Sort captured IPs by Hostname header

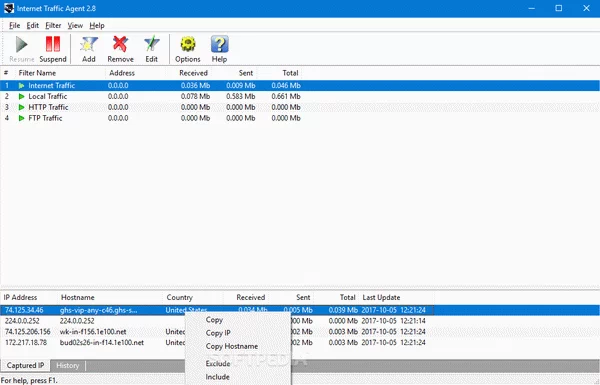(110, 297)
